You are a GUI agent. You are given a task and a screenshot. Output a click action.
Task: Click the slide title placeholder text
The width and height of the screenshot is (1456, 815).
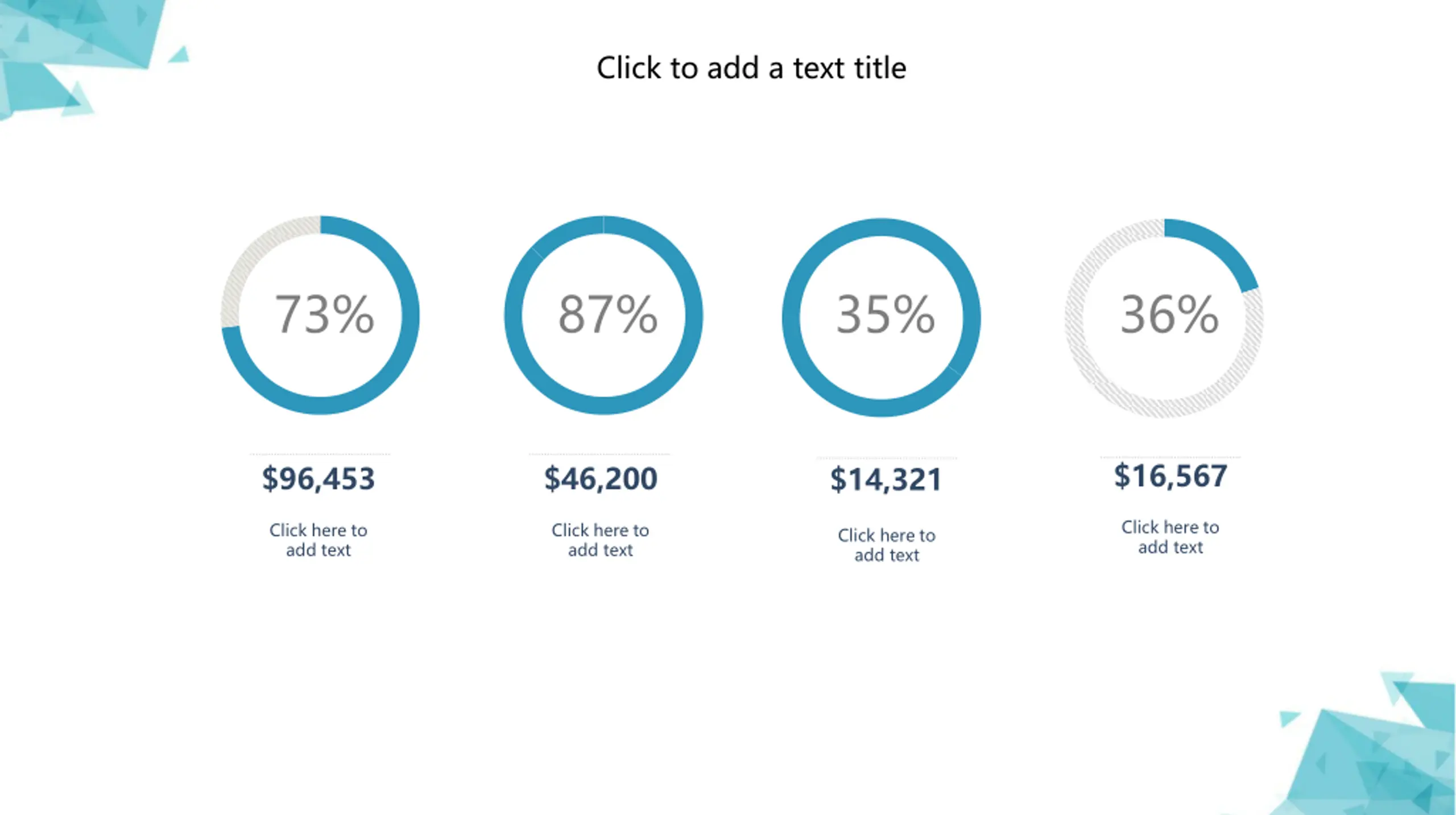751,68
